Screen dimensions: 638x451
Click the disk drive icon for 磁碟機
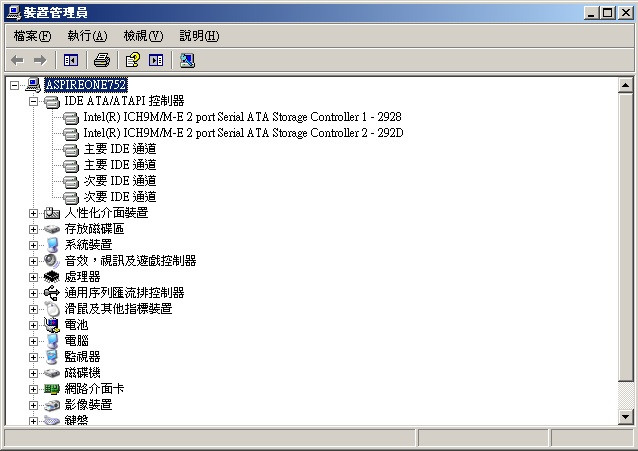pyautogui.click(x=52, y=373)
